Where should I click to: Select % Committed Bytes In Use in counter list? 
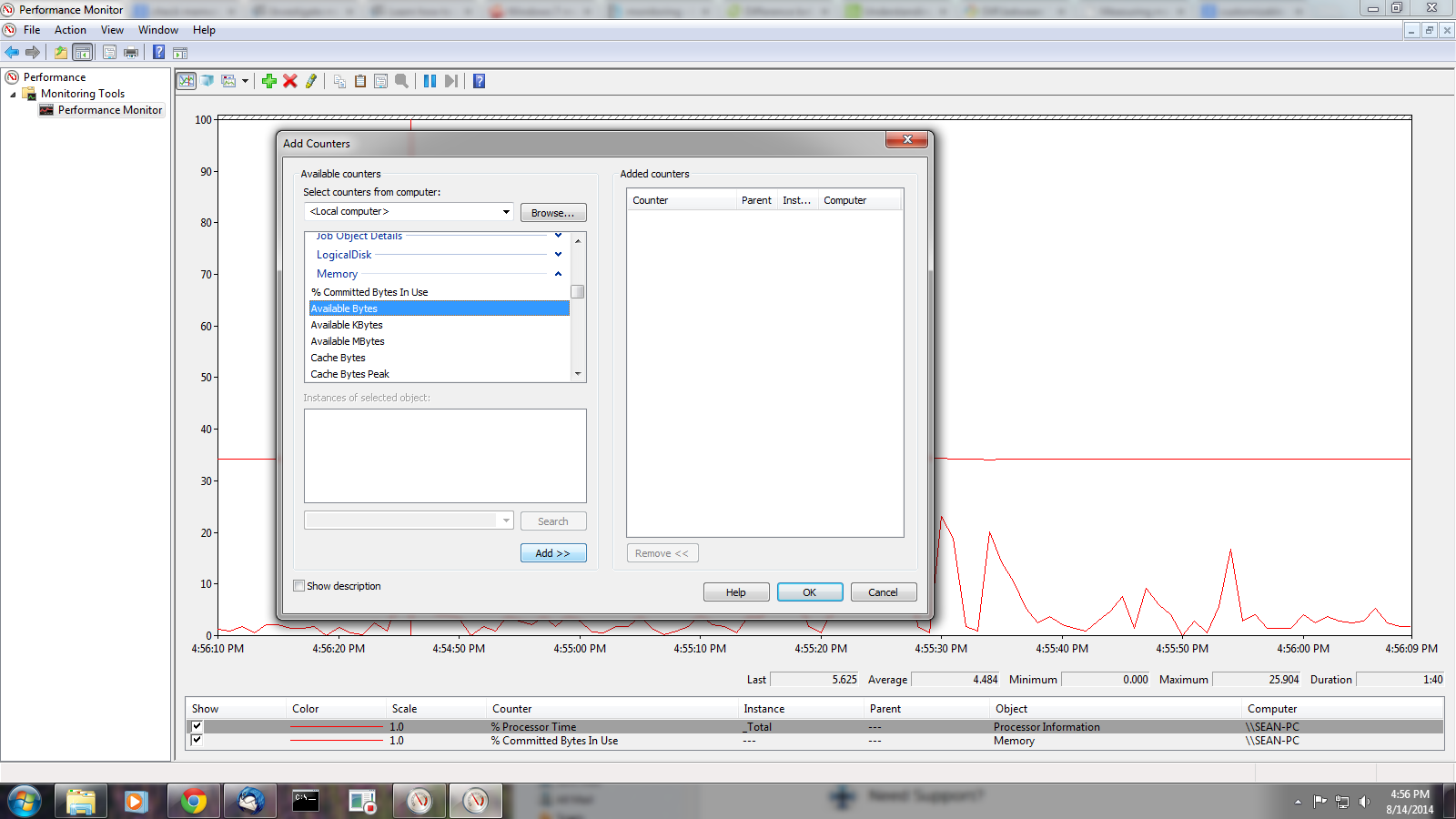[x=439, y=292]
